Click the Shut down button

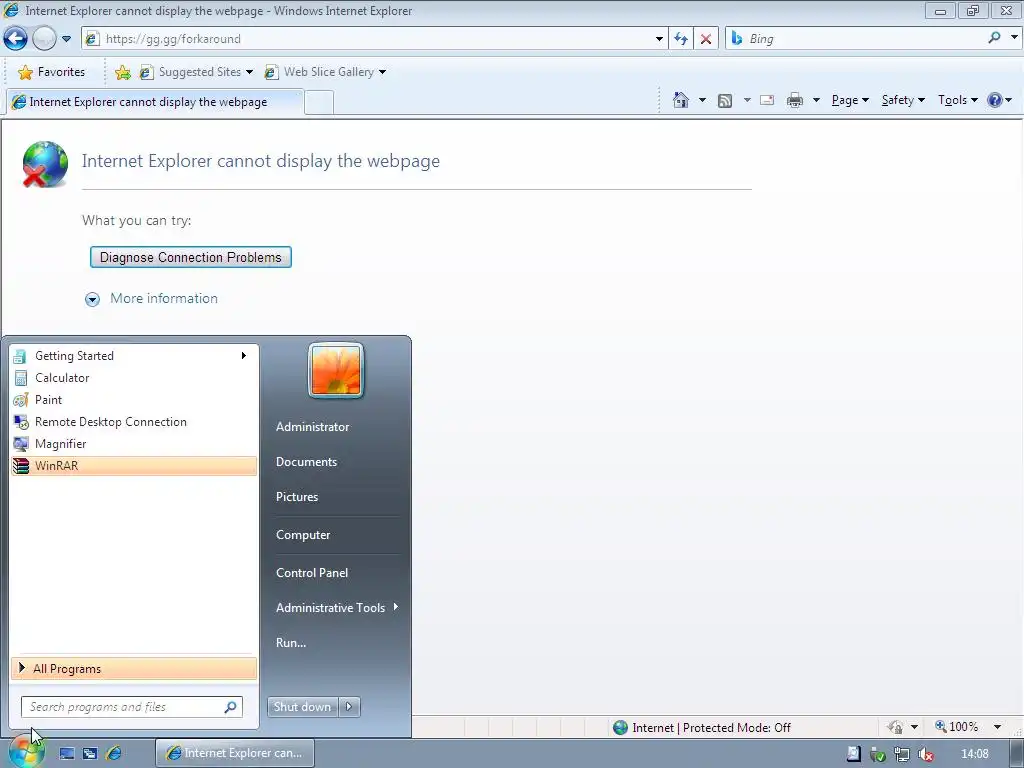pos(302,707)
